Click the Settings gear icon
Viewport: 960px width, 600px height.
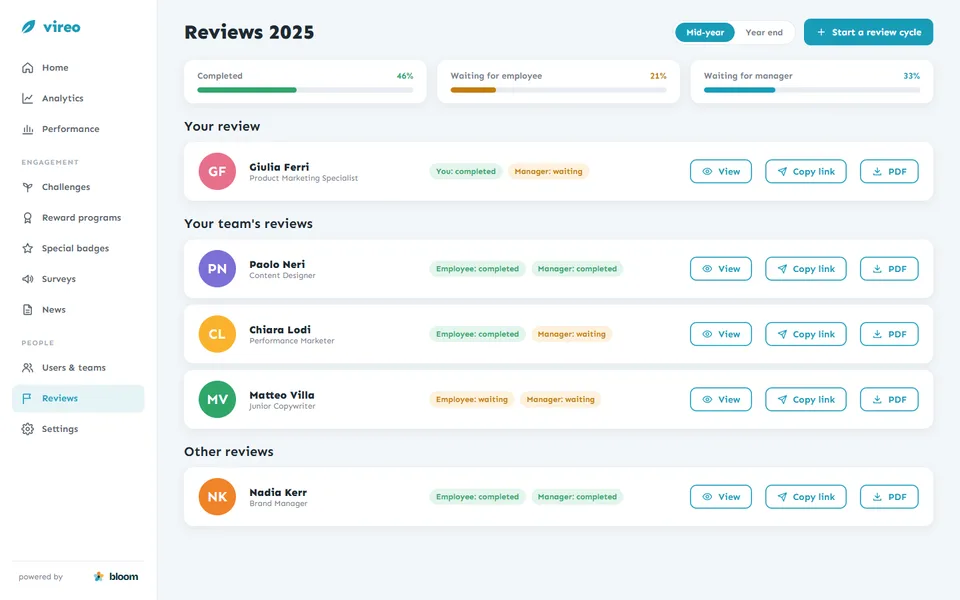(x=28, y=429)
